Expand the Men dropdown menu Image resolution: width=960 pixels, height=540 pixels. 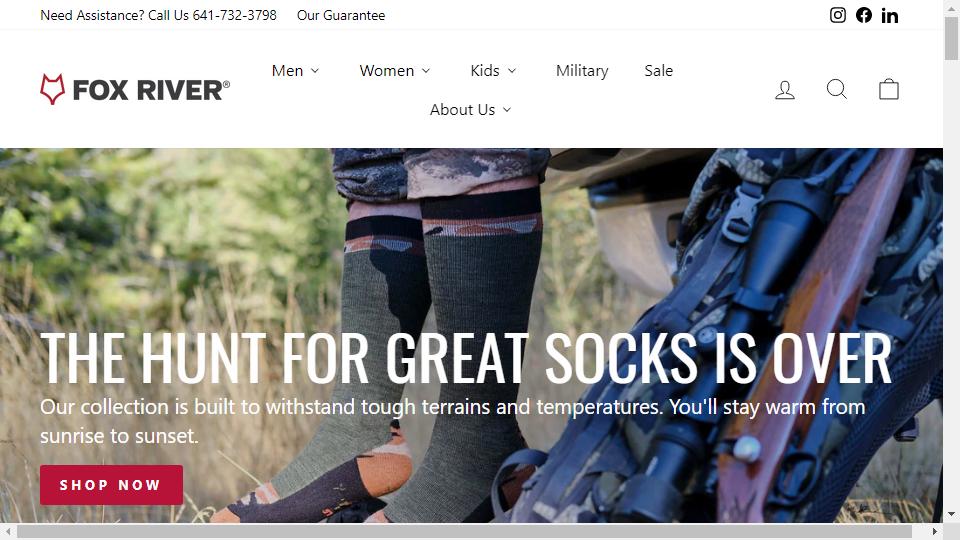[295, 70]
